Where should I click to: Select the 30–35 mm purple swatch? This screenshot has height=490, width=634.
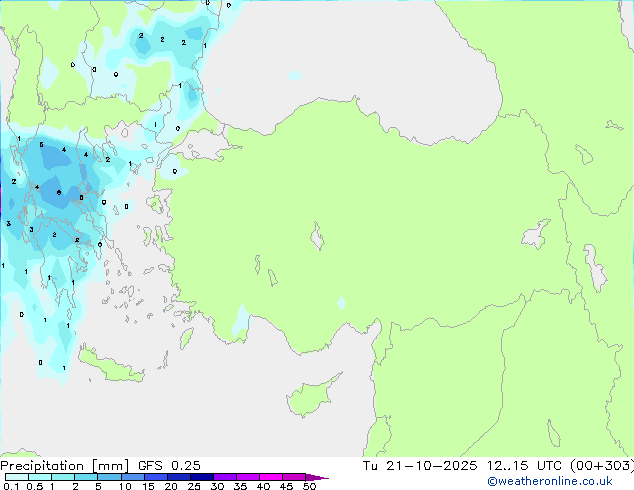point(224,477)
